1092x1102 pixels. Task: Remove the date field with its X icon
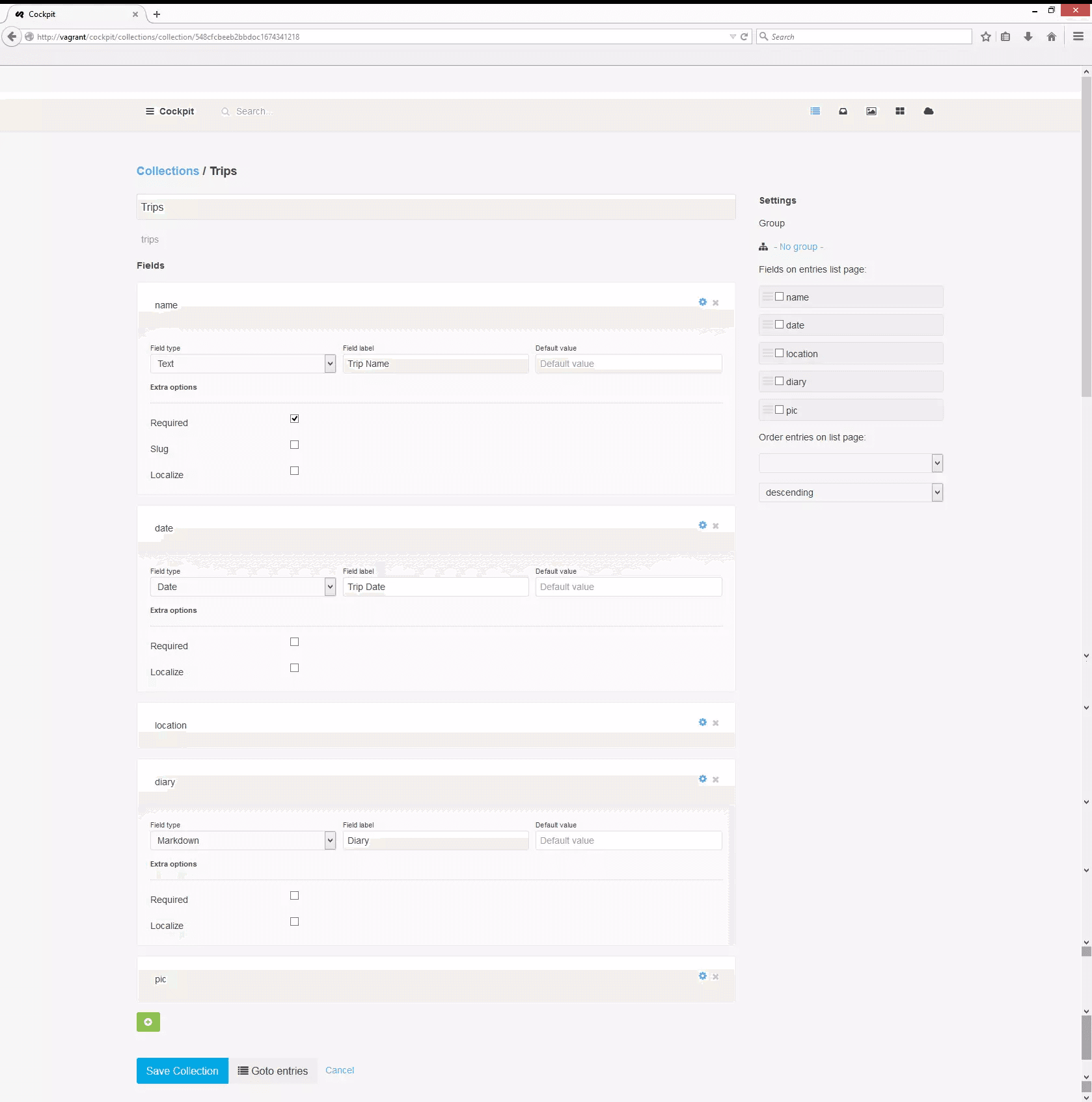pos(715,526)
